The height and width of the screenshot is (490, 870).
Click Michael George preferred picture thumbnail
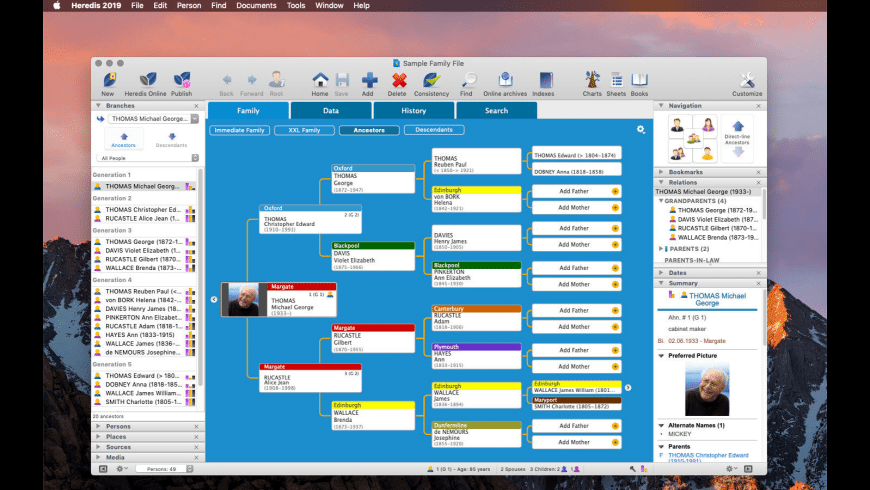click(707, 390)
